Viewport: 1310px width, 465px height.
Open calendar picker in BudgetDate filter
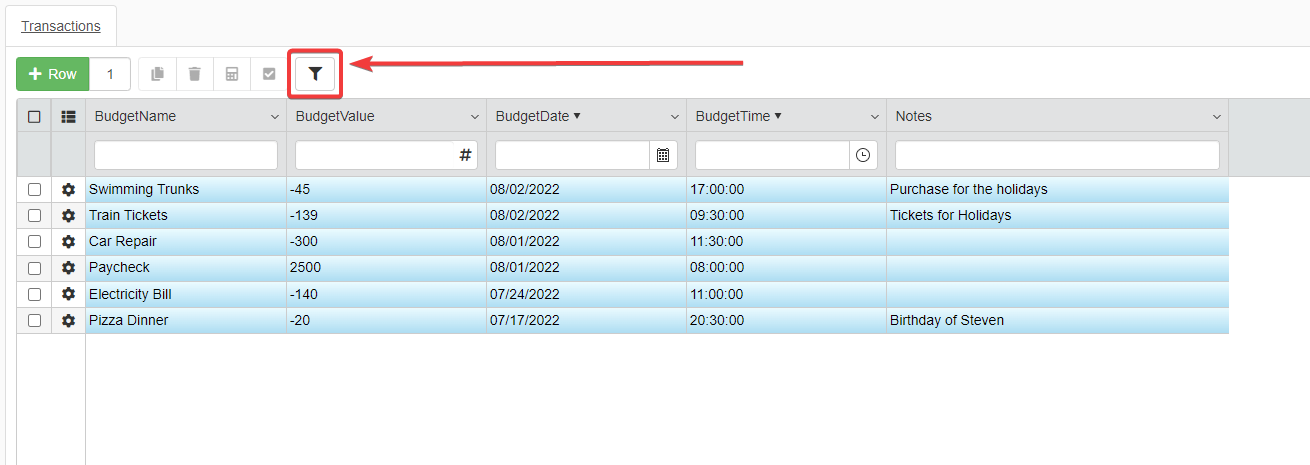(x=662, y=155)
